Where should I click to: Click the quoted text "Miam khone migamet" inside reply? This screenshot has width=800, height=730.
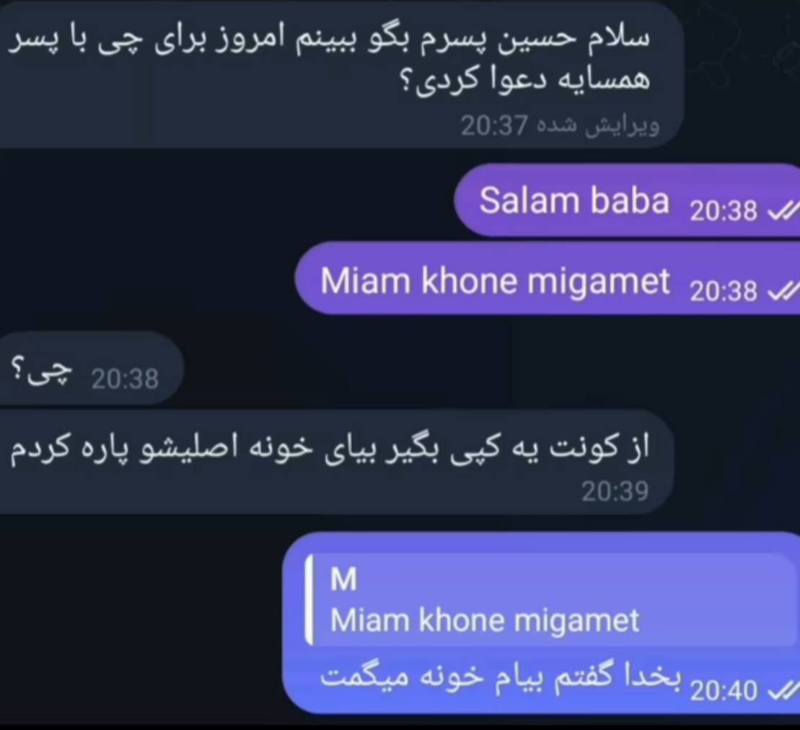coord(484,620)
